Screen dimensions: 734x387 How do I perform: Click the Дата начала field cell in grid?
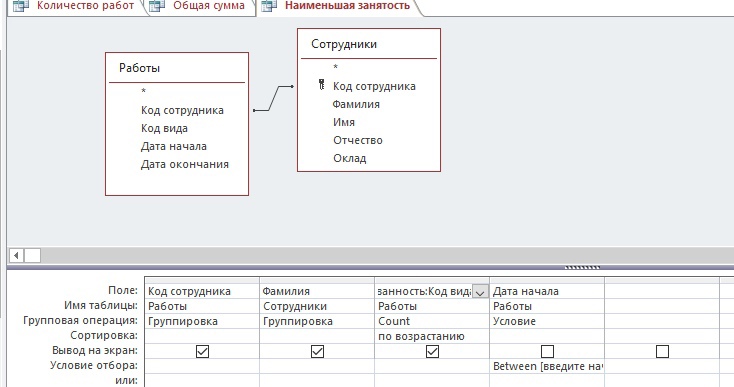(547, 291)
